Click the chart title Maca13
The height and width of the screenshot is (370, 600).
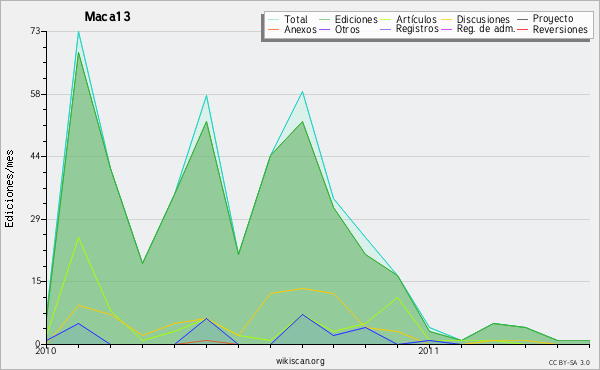tap(108, 16)
